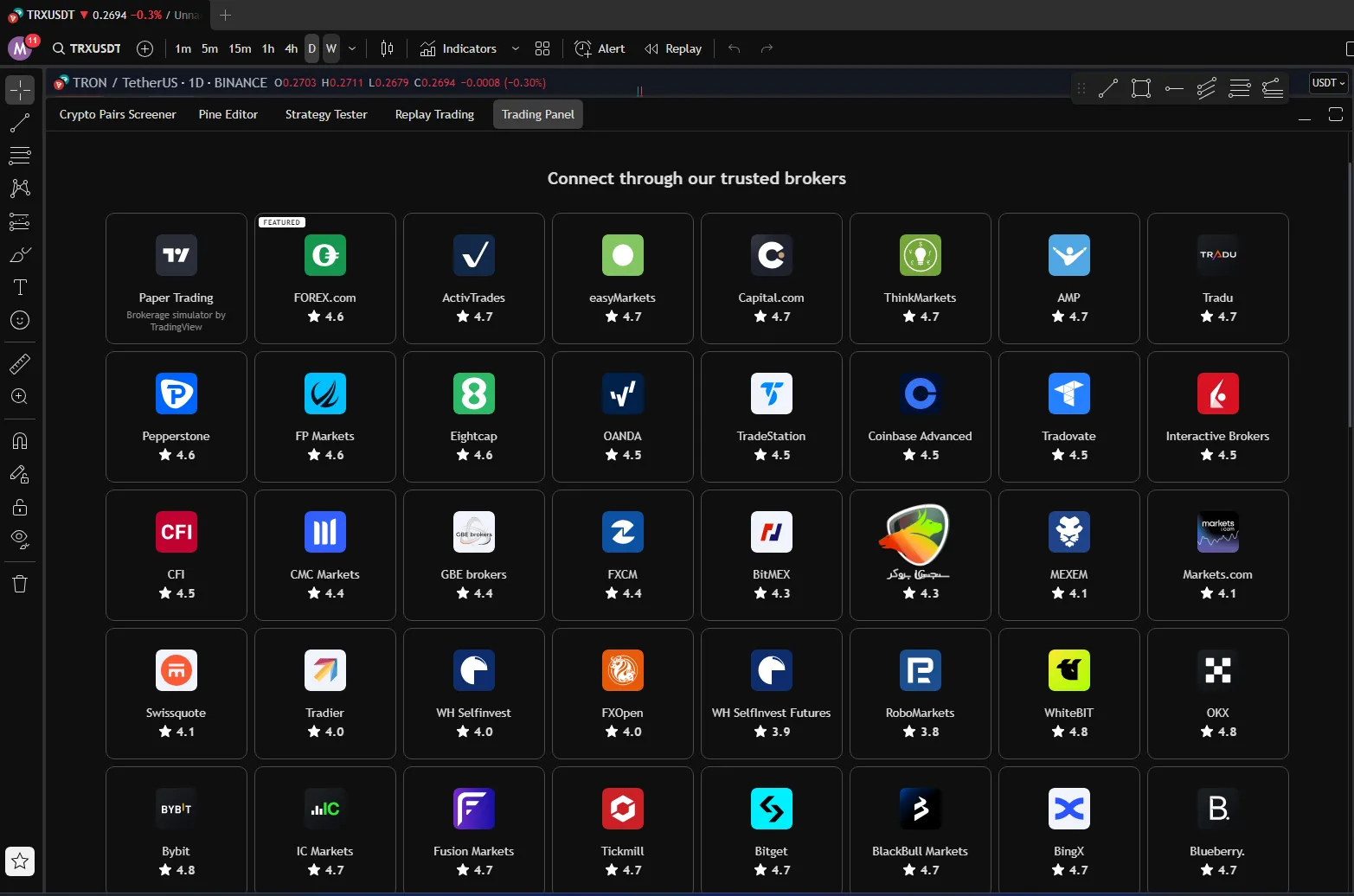Open the ruler measure tool

coord(20,364)
